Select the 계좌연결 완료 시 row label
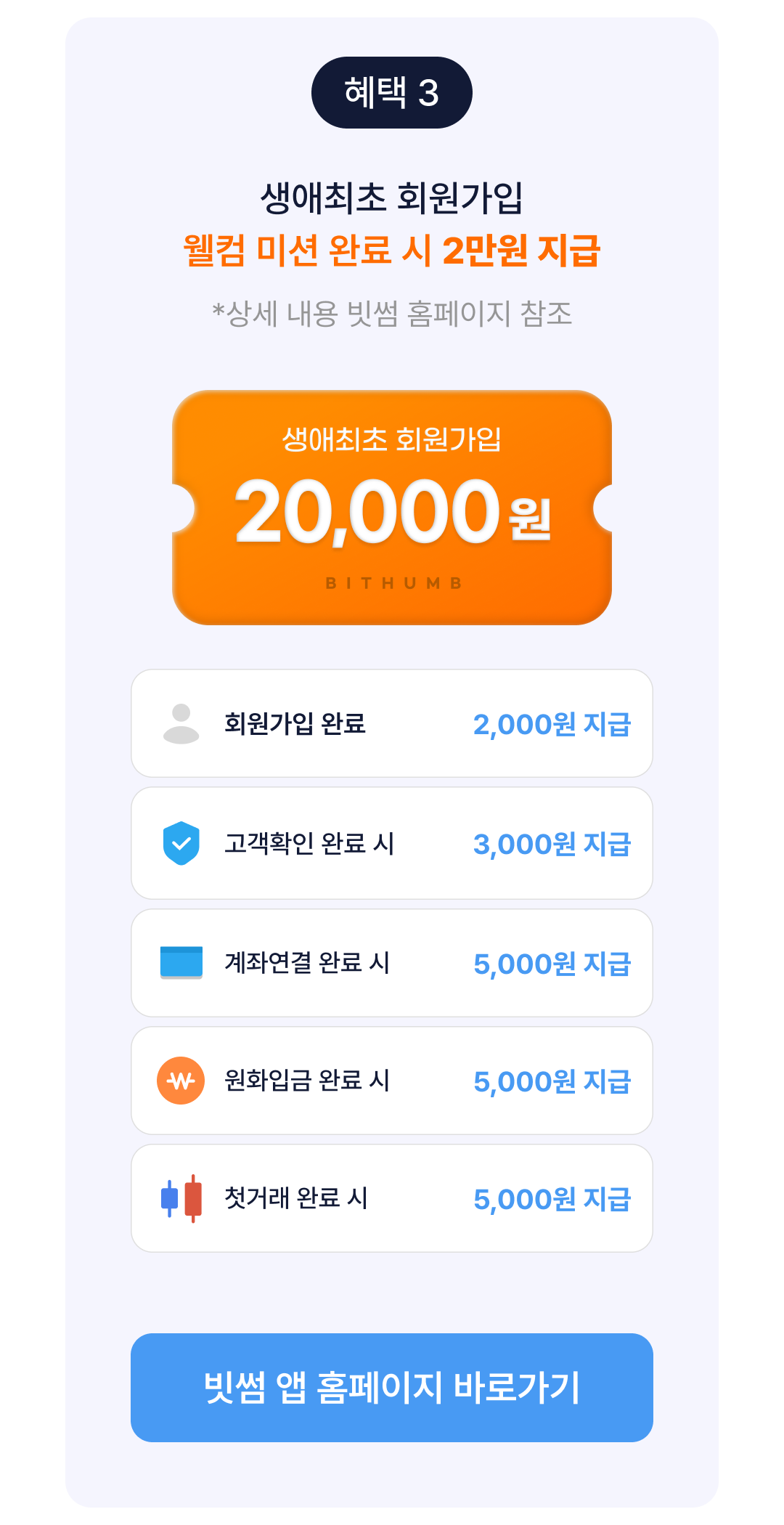Viewport: 784px width, 1525px height. (307, 962)
